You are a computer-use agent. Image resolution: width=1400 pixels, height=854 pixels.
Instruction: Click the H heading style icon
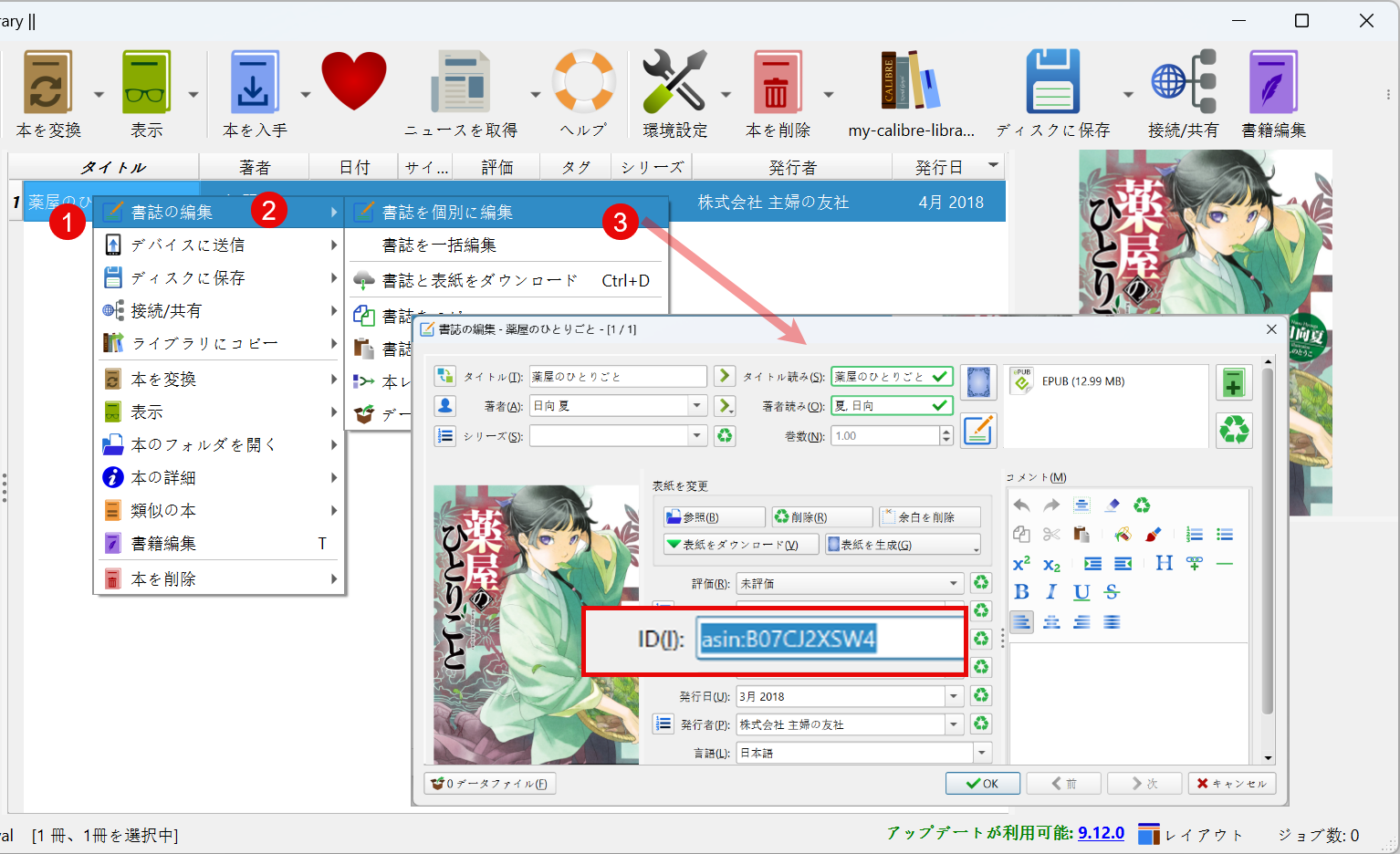(x=1164, y=563)
